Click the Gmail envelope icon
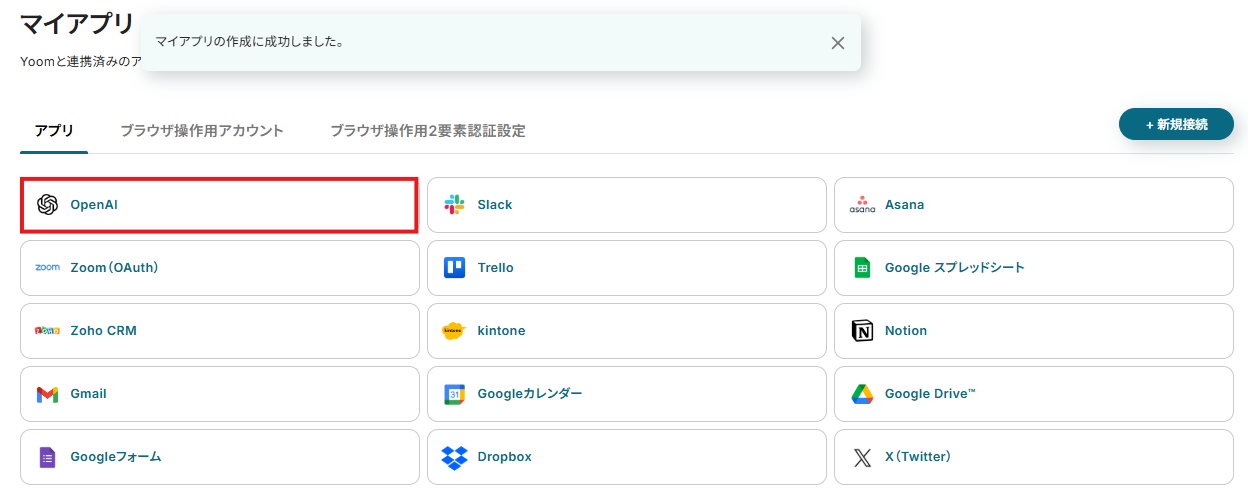The width and height of the screenshot is (1248, 494). click(x=47, y=394)
